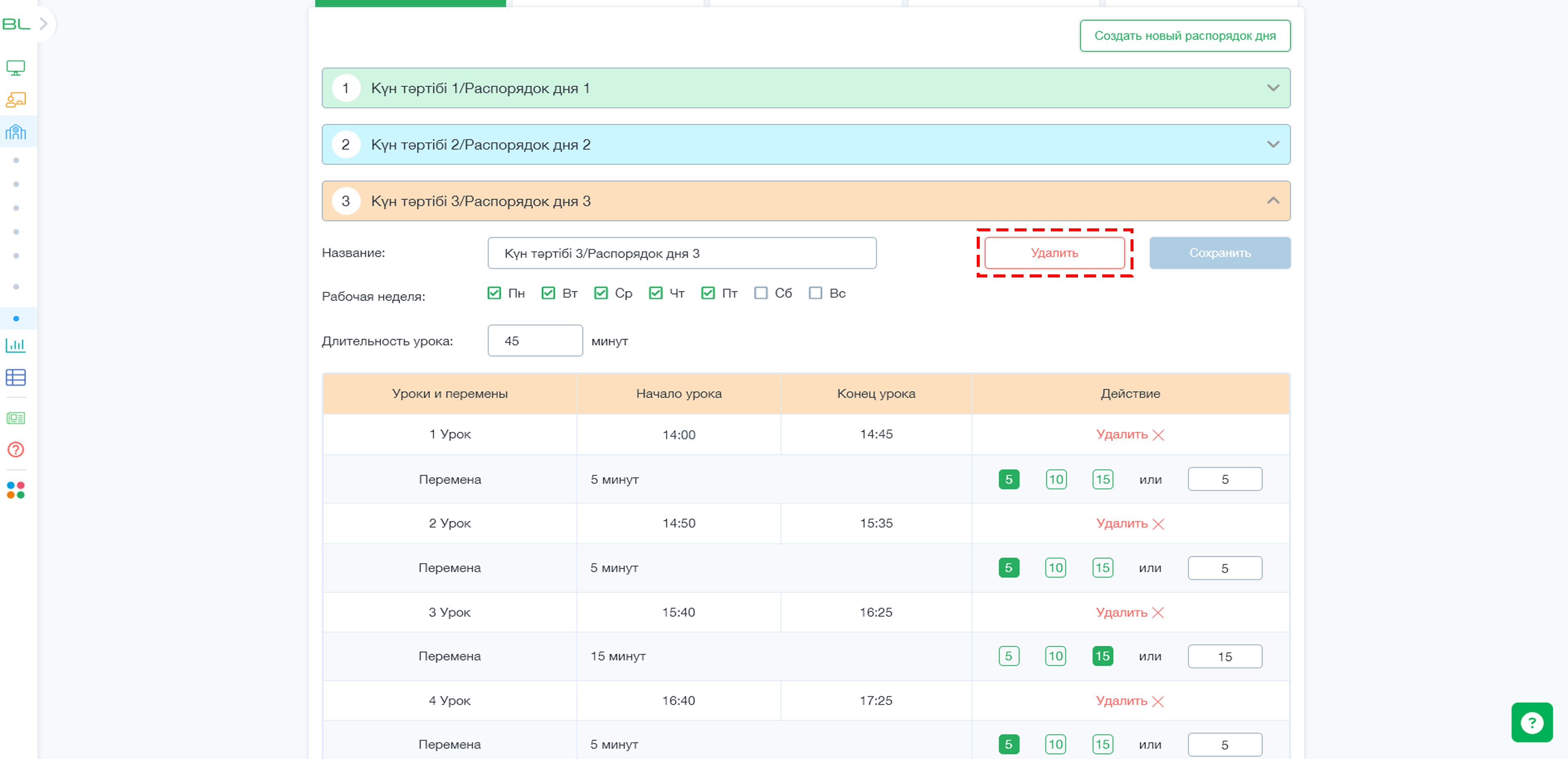
Task: Click the Действие column header
Action: pos(1130,393)
